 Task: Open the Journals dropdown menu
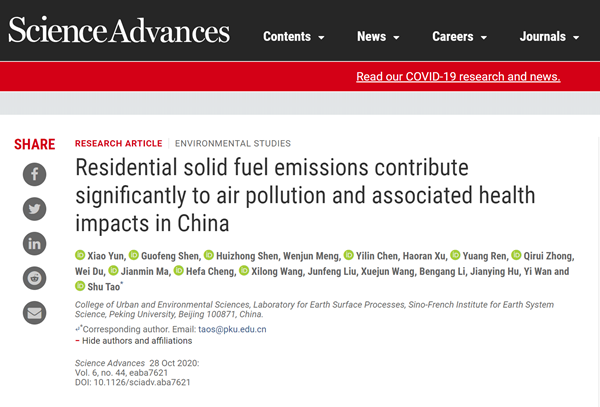click(x=549, y=37)
